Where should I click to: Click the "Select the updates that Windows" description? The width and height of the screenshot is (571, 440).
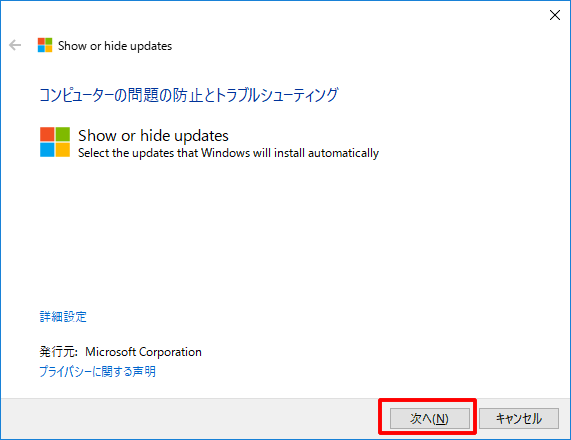pos(228,153)
